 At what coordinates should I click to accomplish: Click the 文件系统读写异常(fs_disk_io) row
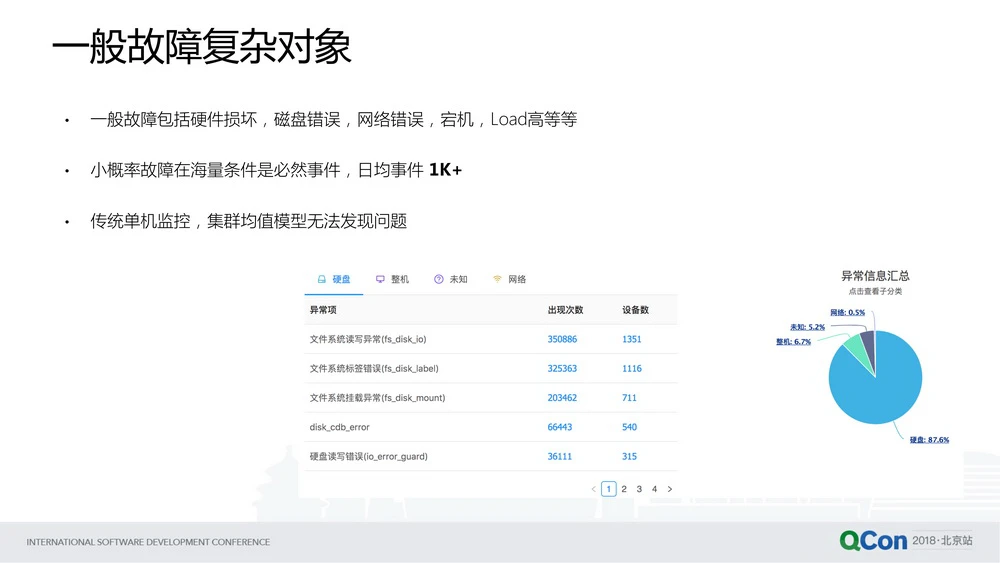(490, 339)
